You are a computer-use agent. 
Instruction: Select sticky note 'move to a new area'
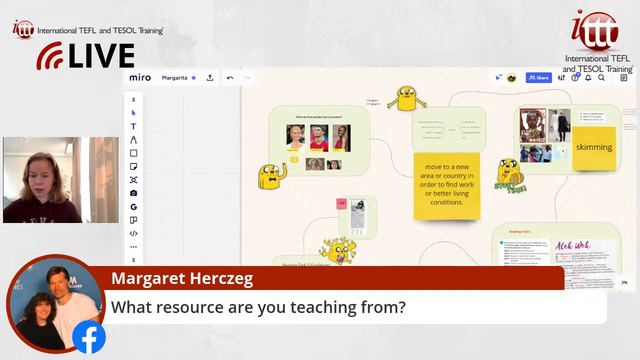click(447, 186)
